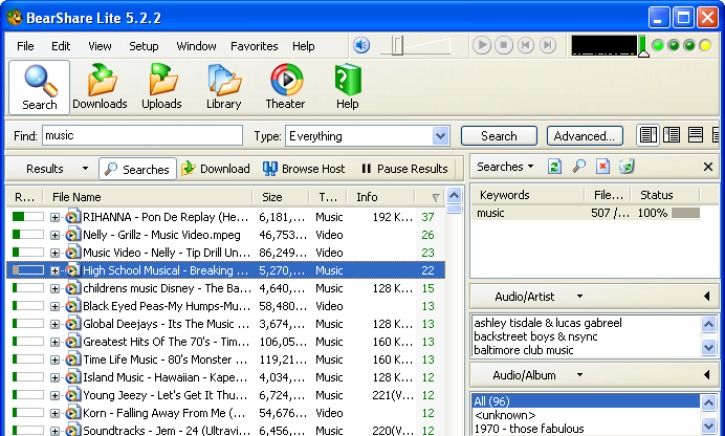Select the All (96) album entry
725x436 pixels.
[x=586, y=401]
